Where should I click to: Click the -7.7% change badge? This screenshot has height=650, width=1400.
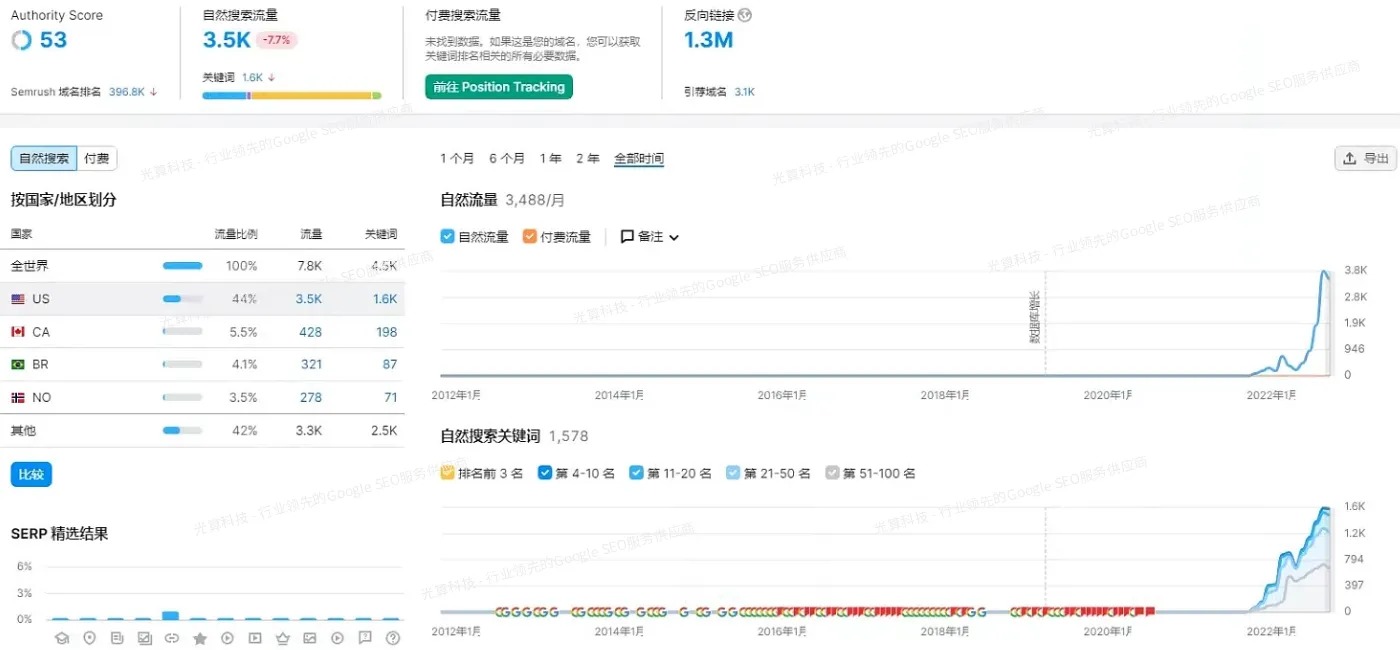pos(277,41)
